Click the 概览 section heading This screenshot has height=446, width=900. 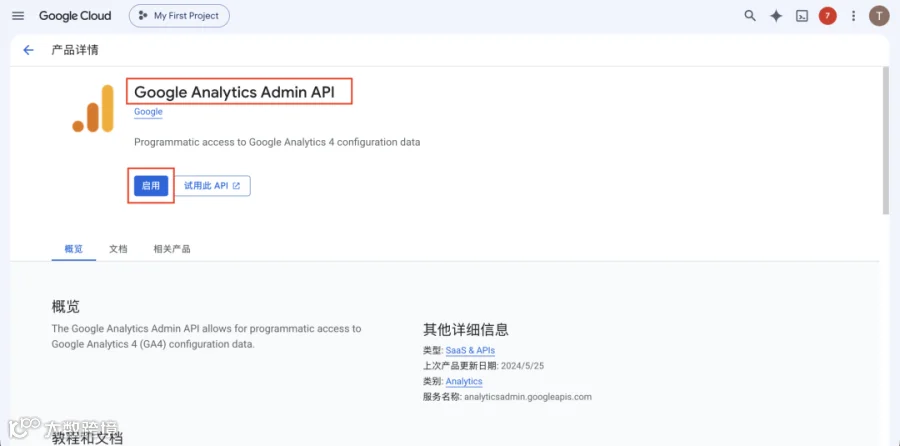[x=65, y=307]
